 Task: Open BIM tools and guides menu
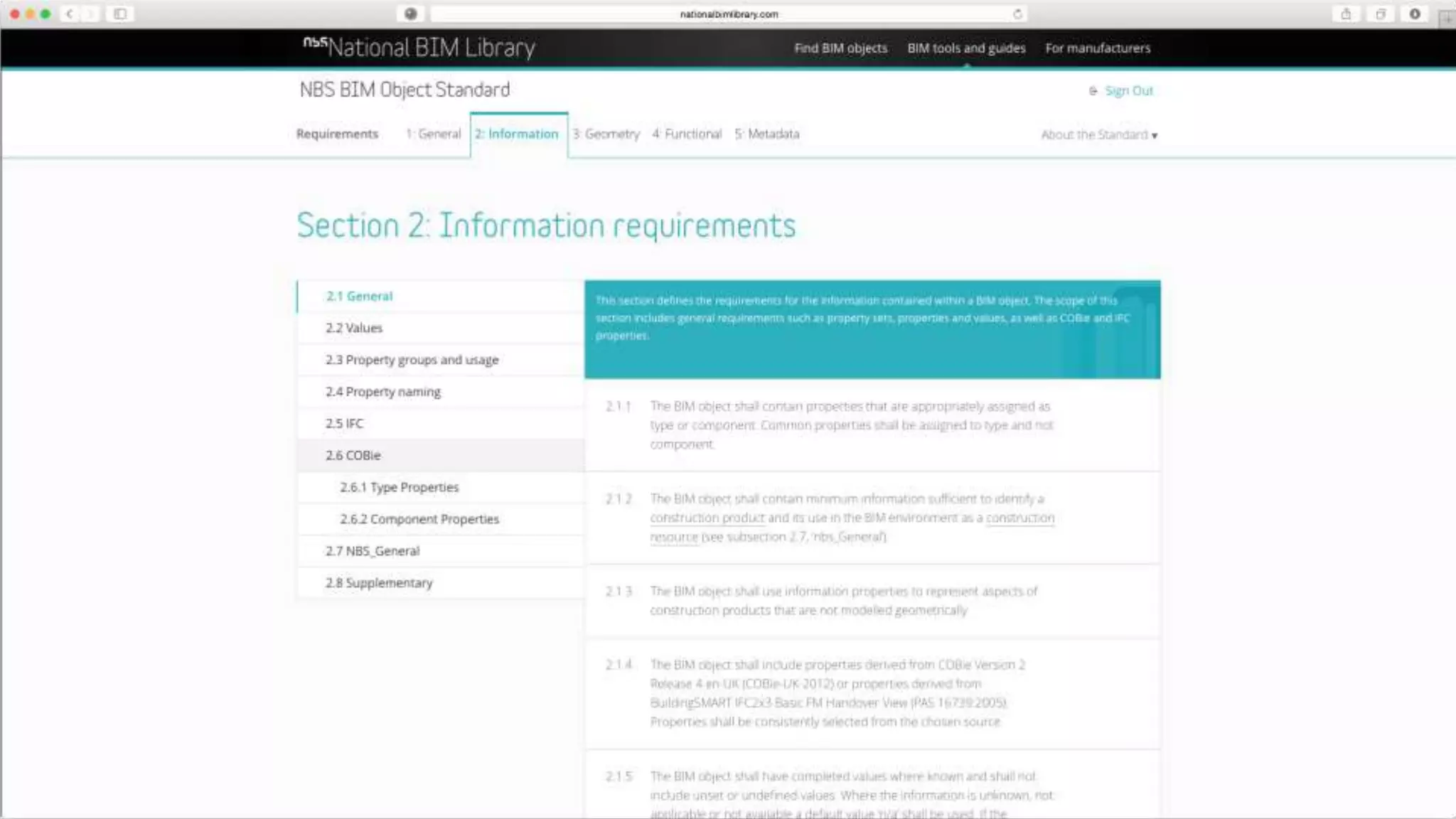point(966,48)
